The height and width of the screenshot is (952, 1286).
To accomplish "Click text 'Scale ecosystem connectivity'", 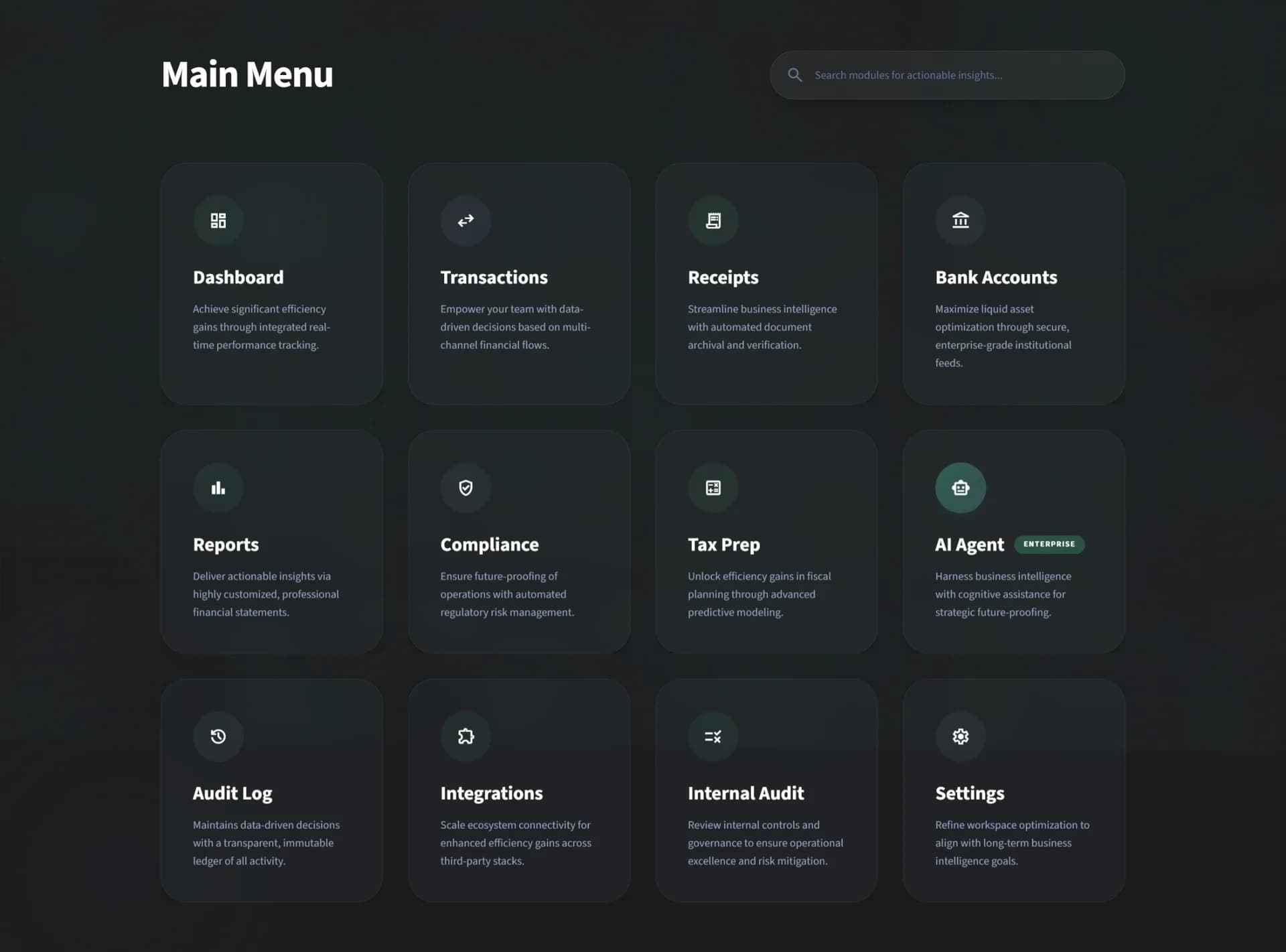I will pos(508,825).
